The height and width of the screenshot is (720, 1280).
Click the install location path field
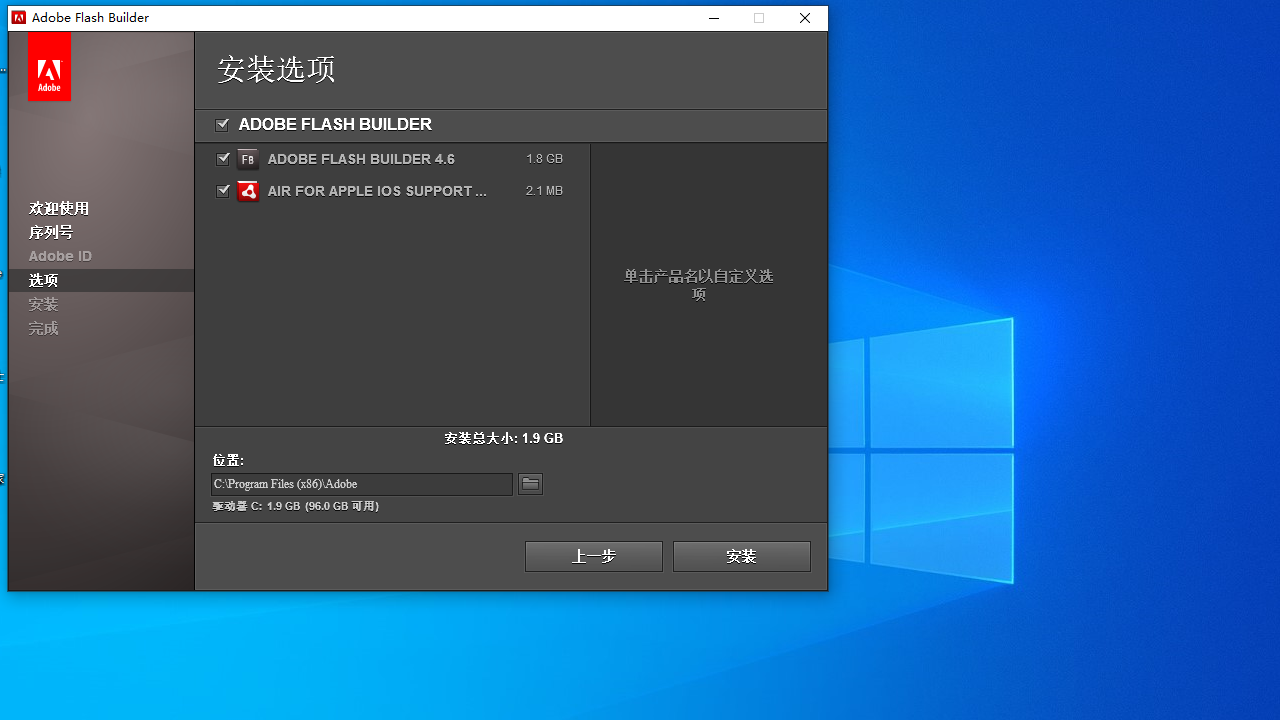pyautogui.click(x=360, y=484)
